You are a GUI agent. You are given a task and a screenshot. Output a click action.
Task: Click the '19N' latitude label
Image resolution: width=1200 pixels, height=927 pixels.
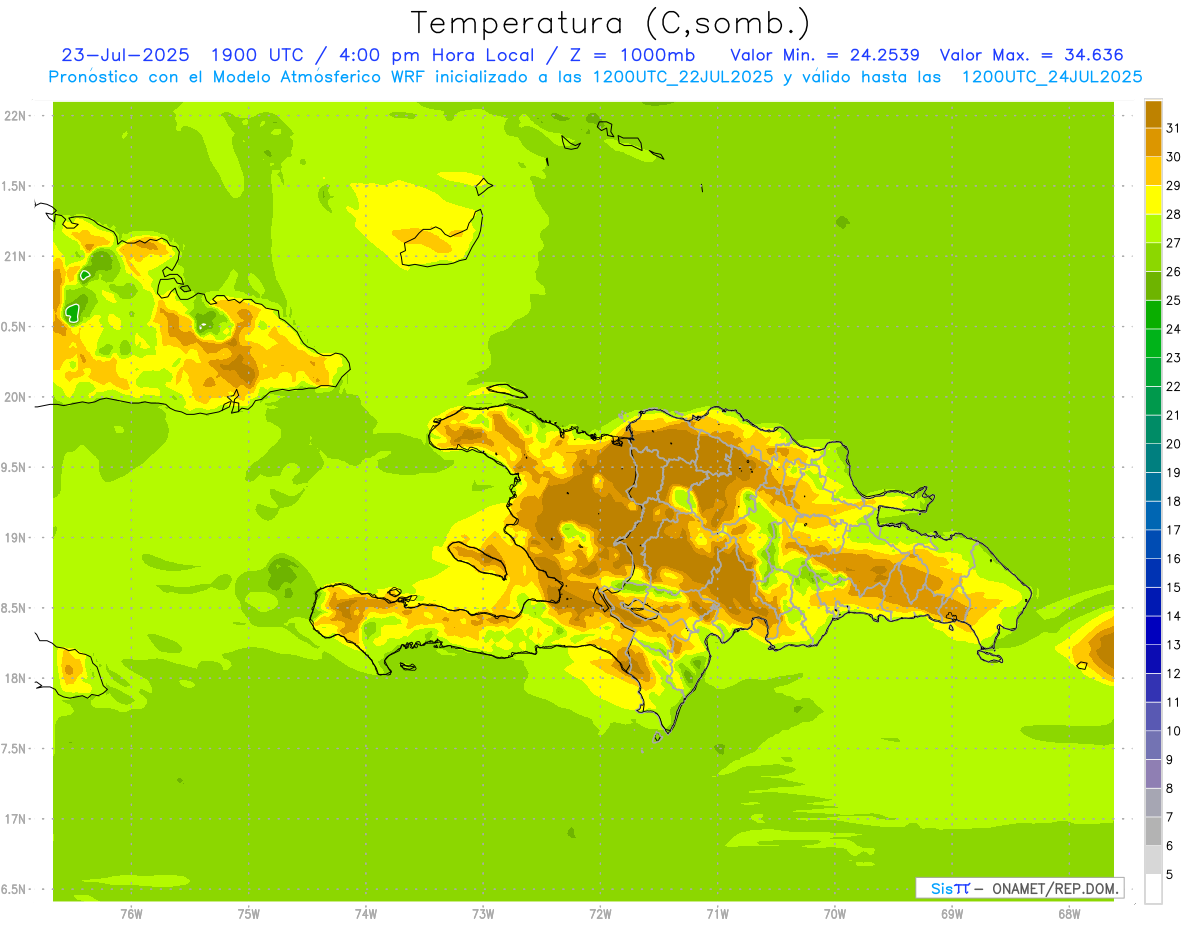pyautogui.click(x=17, y=537)
